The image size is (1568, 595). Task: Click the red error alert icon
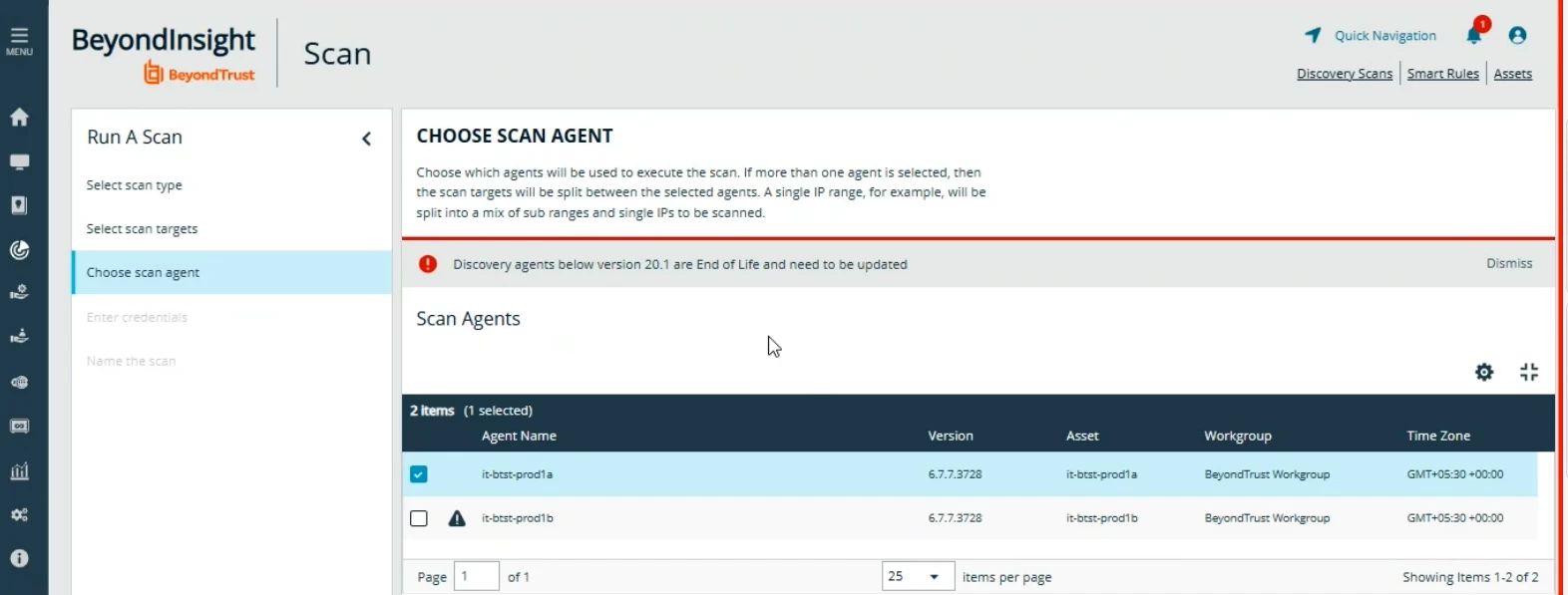pos(428,264)
